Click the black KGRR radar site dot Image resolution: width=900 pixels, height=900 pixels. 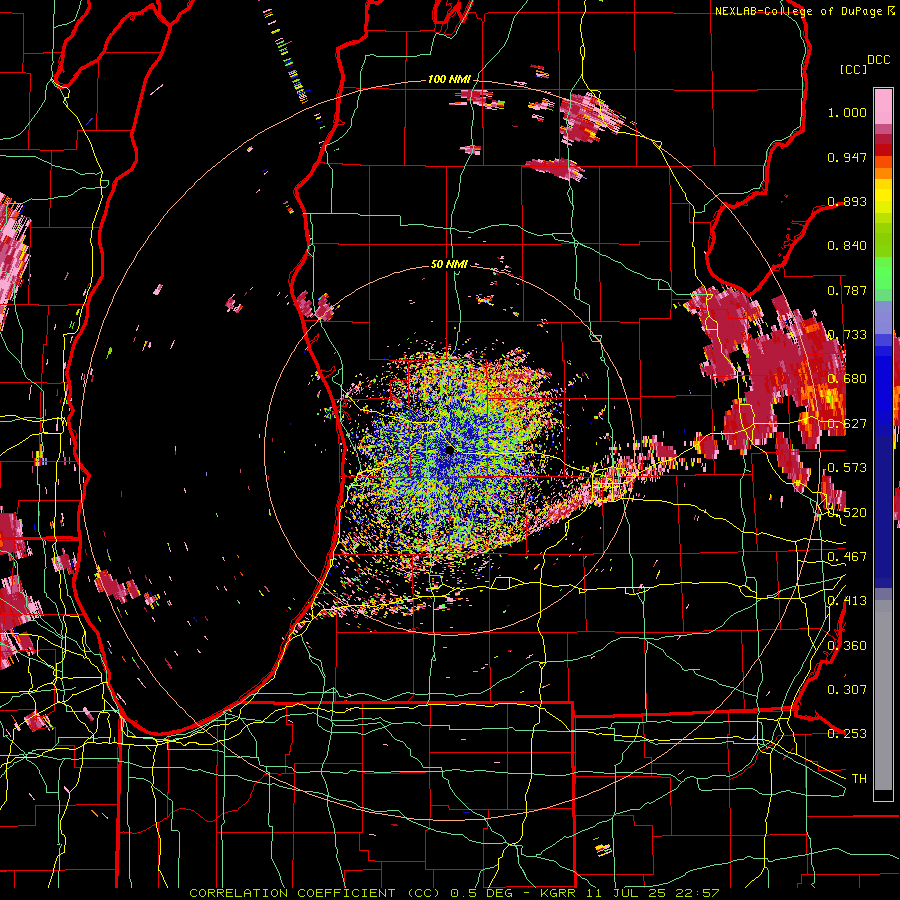tap(449, 450)
